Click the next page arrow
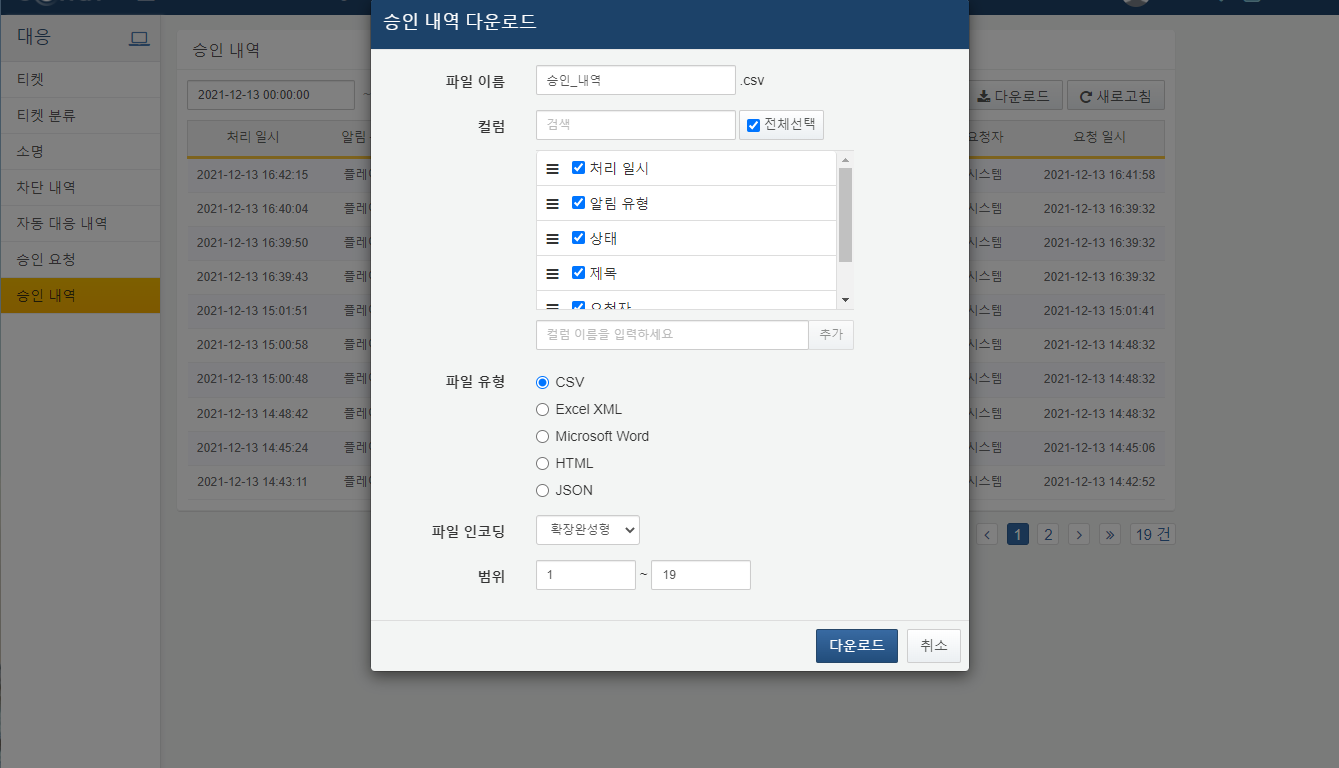1339x768 pixels. click(x=1078, y=534)
